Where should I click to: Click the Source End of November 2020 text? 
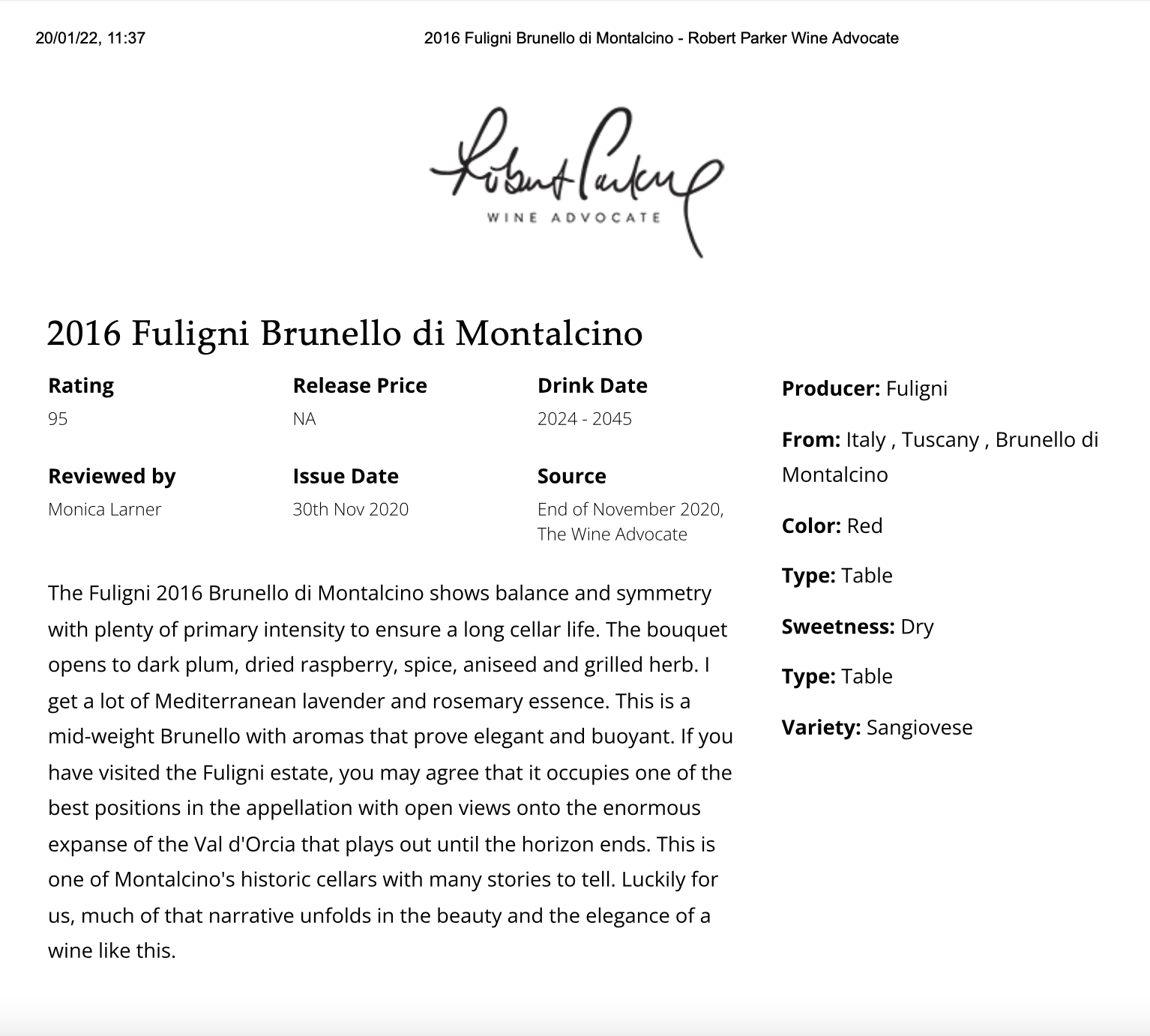coord(630,509)
